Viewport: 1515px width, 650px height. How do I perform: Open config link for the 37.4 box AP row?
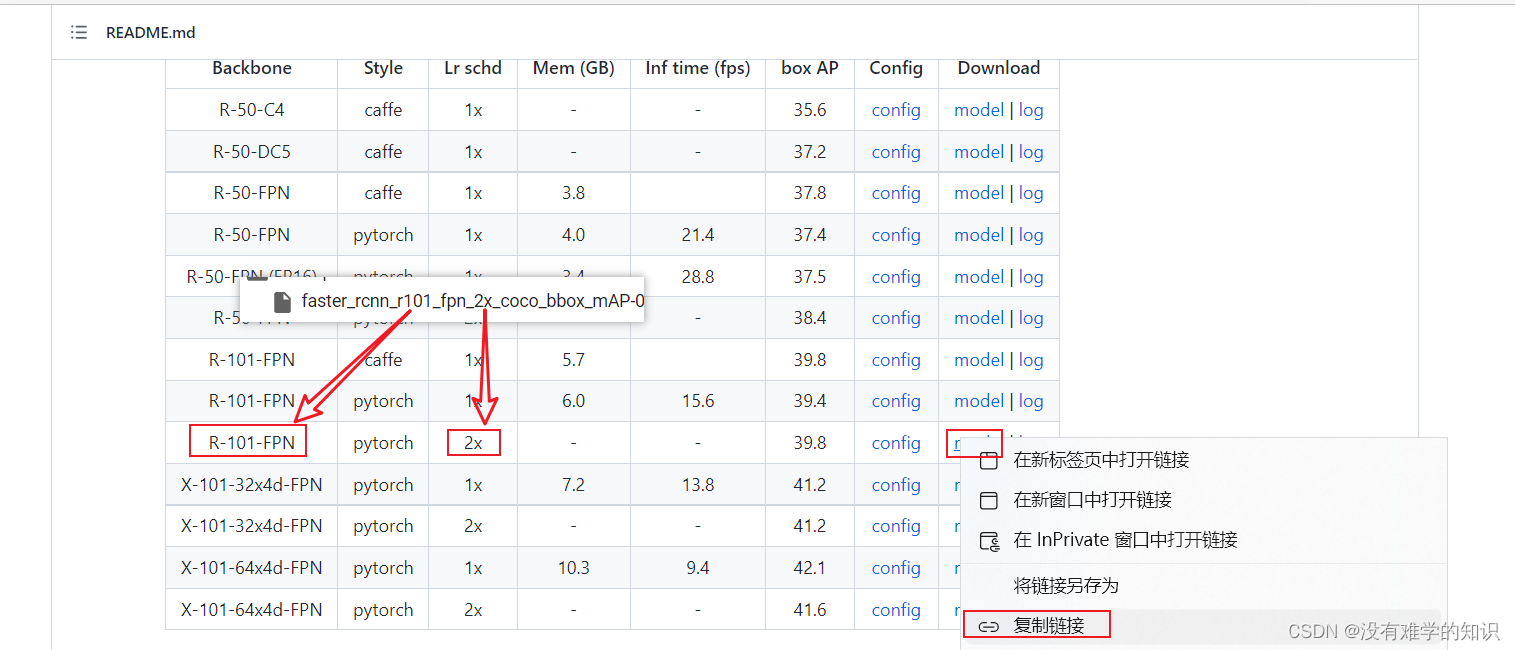(896, 235)
